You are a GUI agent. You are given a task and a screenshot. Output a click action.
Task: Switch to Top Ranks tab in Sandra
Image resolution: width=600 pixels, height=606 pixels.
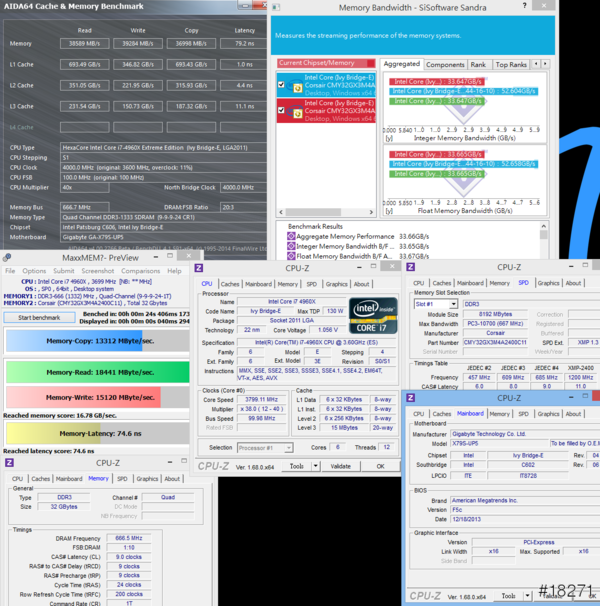pos(511,65)
